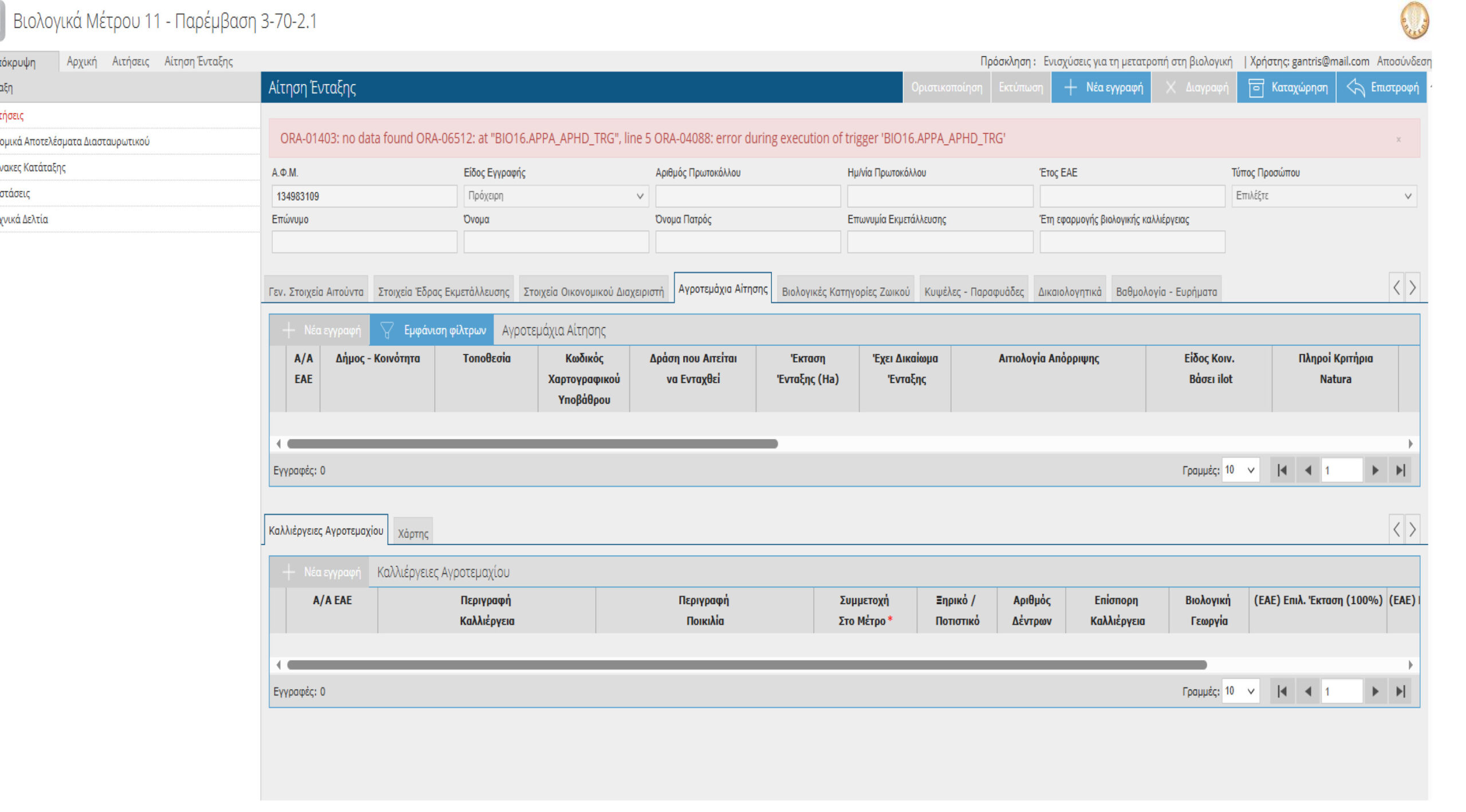The height and width of the screenshot is (812, 1466).
Task: Go to first page of Αγροτεμάχια grid
Action: 1282,471
